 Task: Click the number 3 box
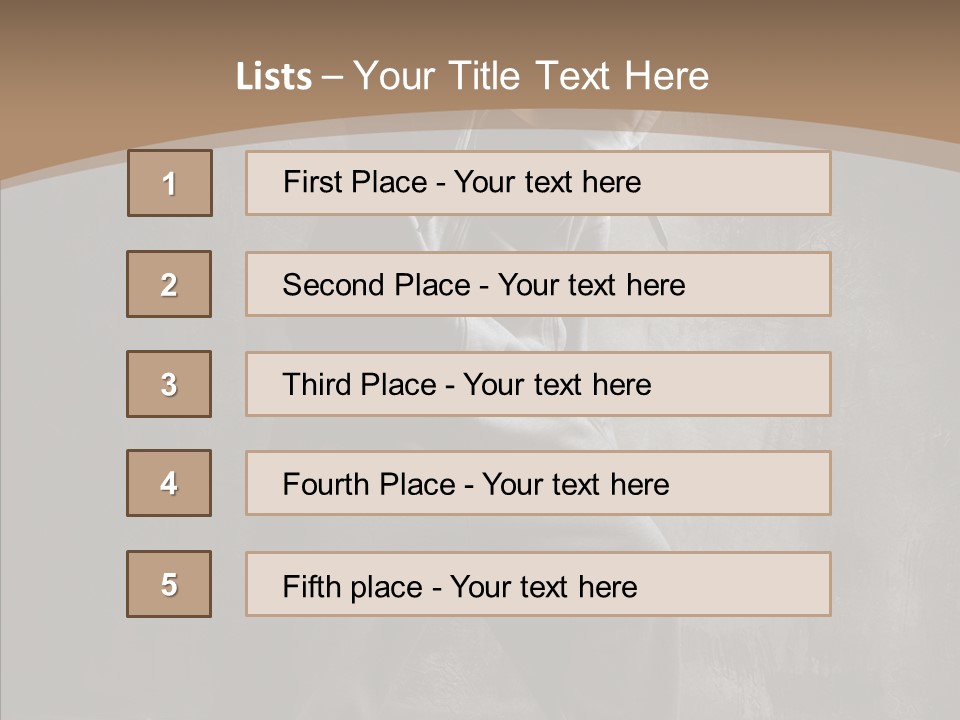[169, 384]
